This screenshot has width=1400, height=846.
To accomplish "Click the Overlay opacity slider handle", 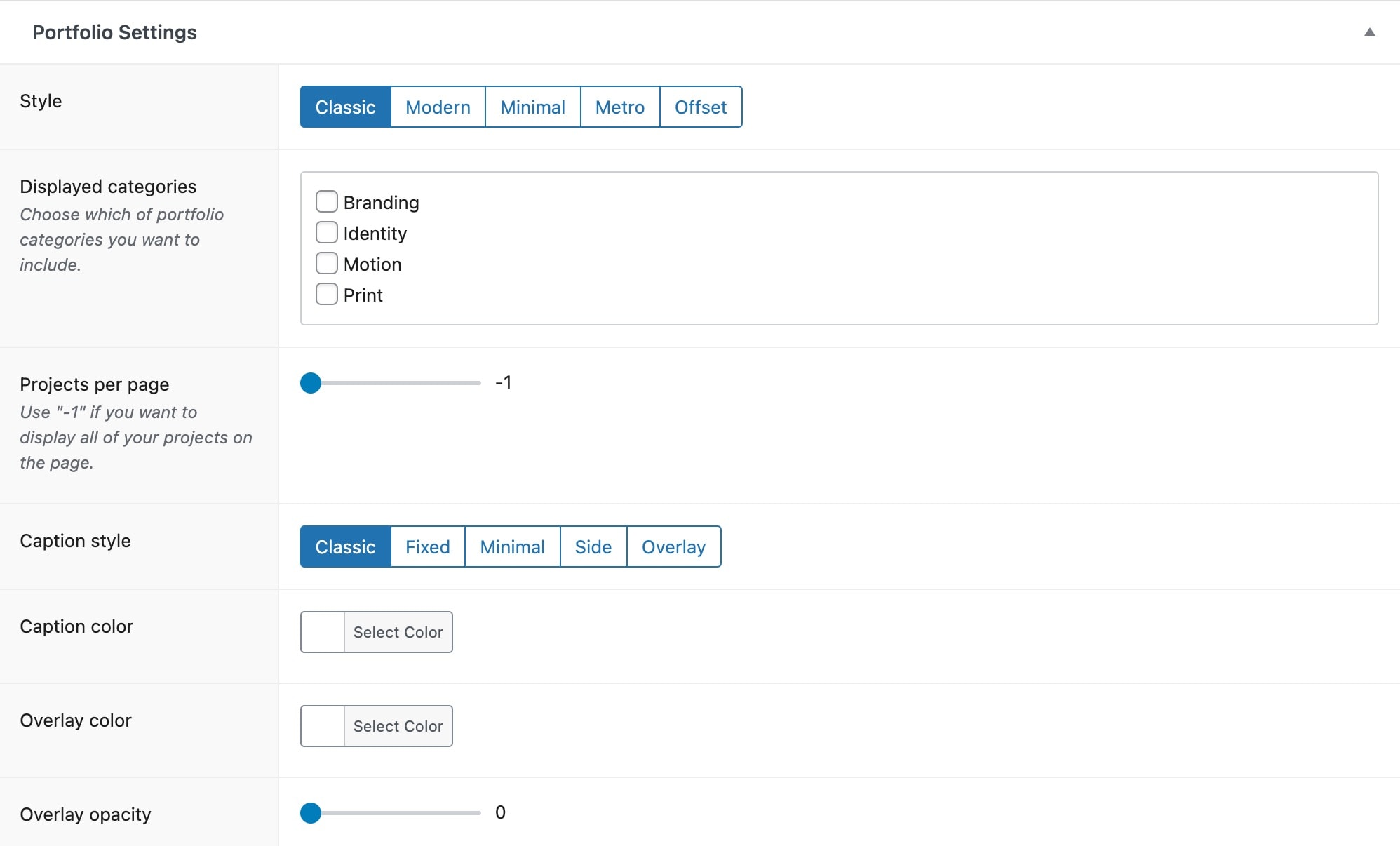I will tap(311, 813).
